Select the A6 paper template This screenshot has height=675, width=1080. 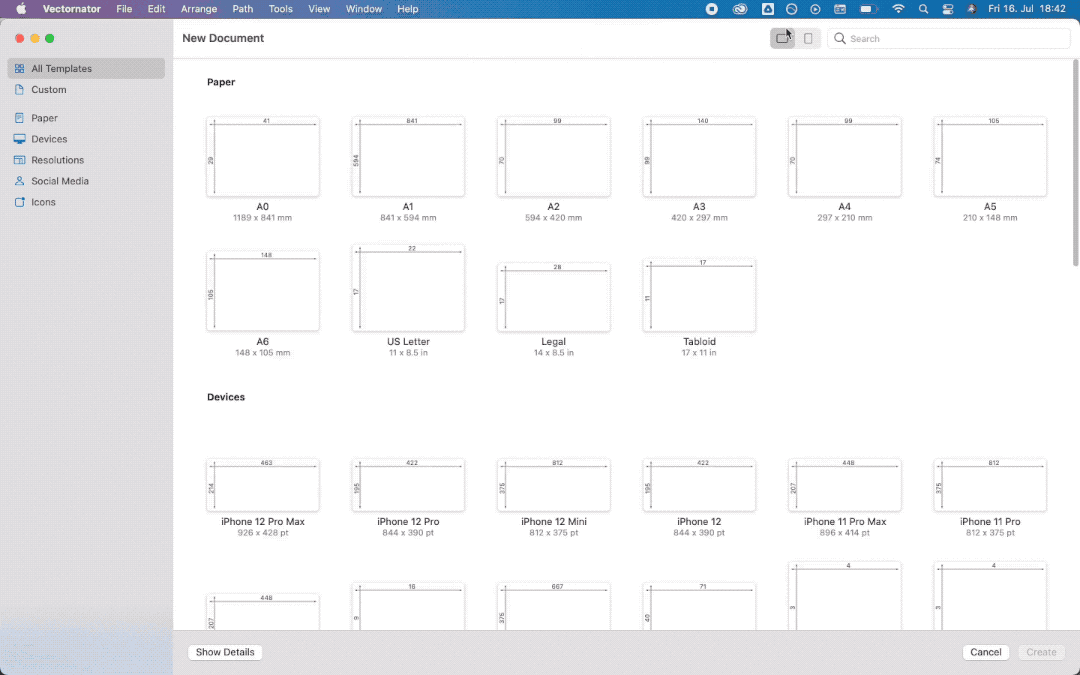(x=262, y=291)
